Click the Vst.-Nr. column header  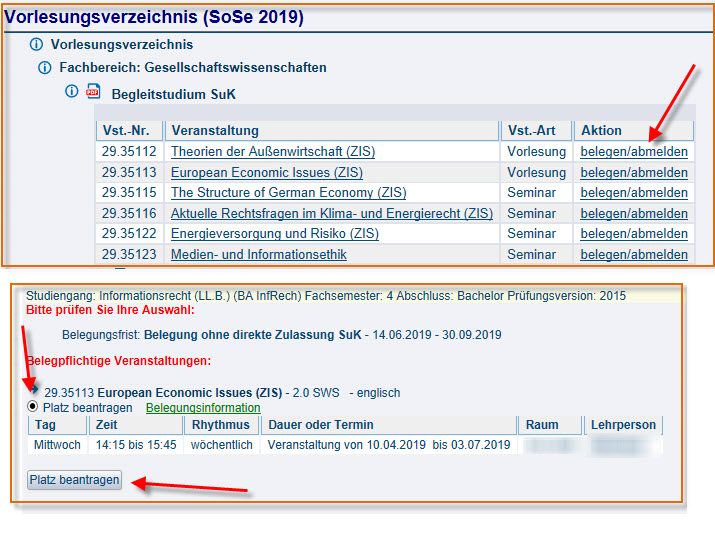point(130,130)
